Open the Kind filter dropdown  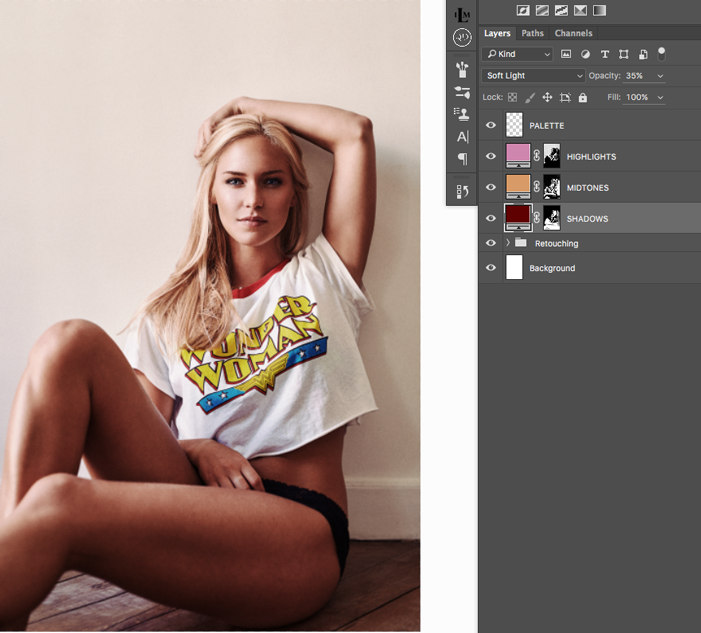(x=517, y=54)
